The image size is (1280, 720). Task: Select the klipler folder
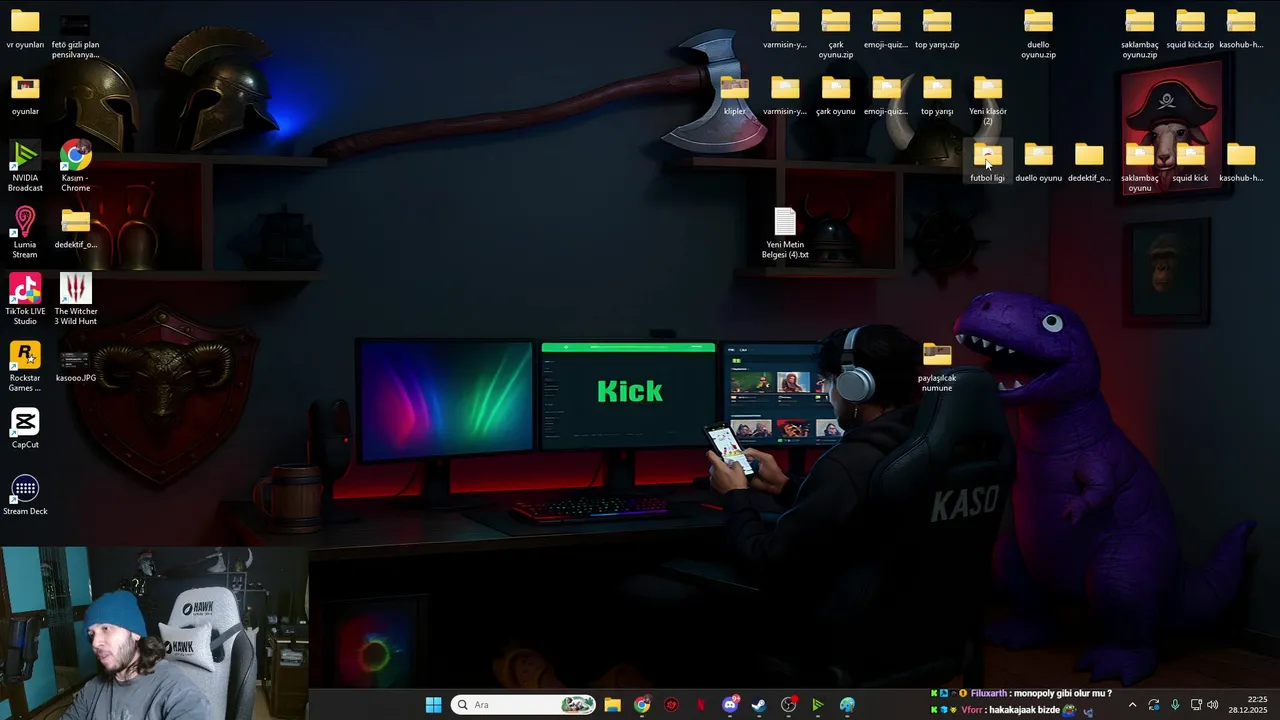735,95
